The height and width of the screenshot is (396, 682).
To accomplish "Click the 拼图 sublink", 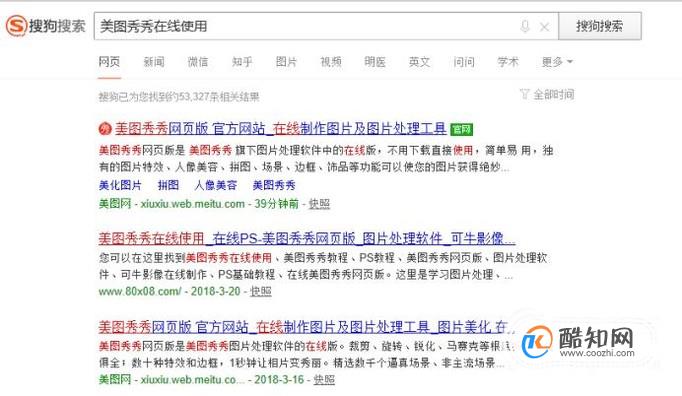I will coord(168,185).
